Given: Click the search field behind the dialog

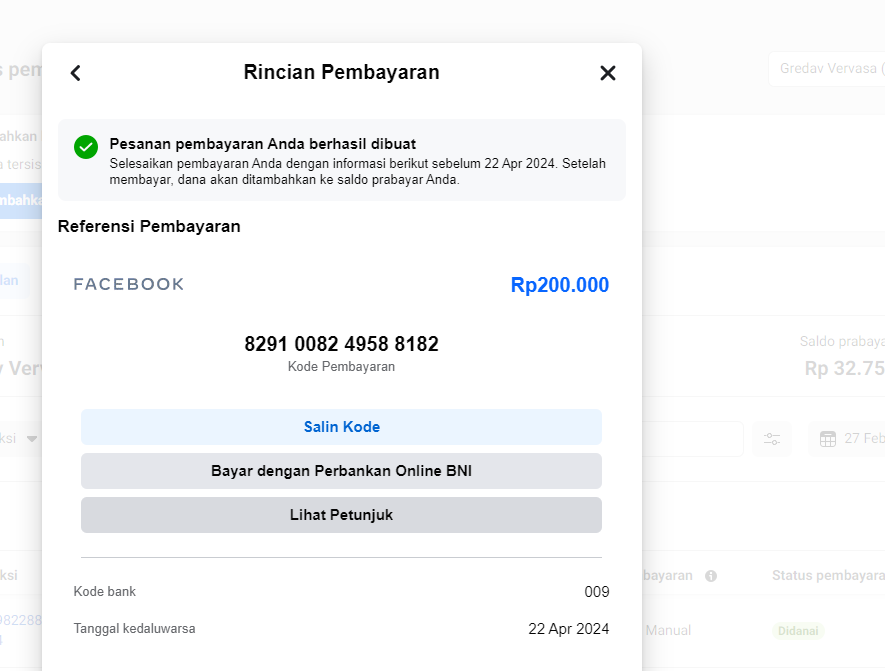Looking at the screenshot, I should click(x=692, y=439).
